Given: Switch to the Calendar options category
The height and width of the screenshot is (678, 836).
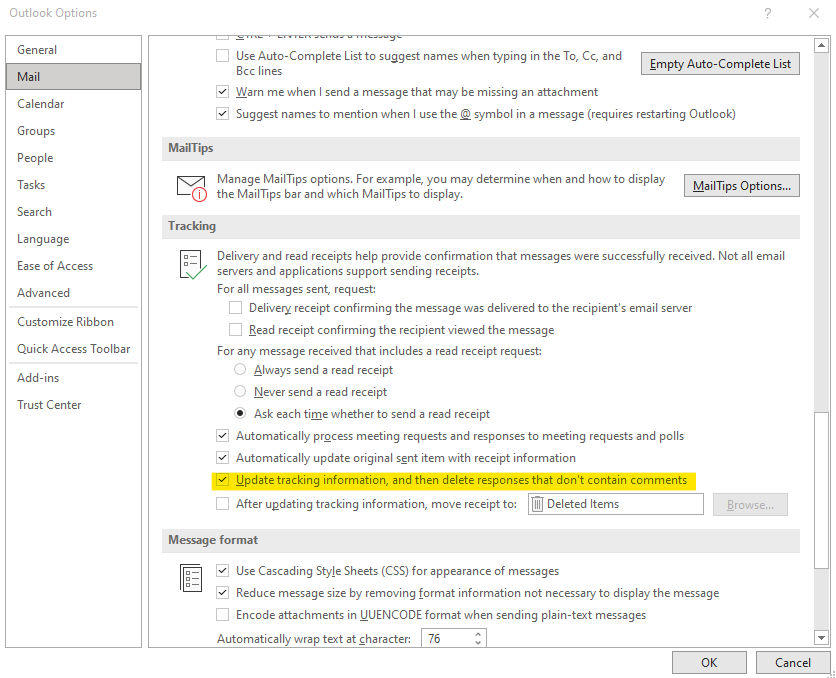Looking at the screenshot, I should 74,104.
